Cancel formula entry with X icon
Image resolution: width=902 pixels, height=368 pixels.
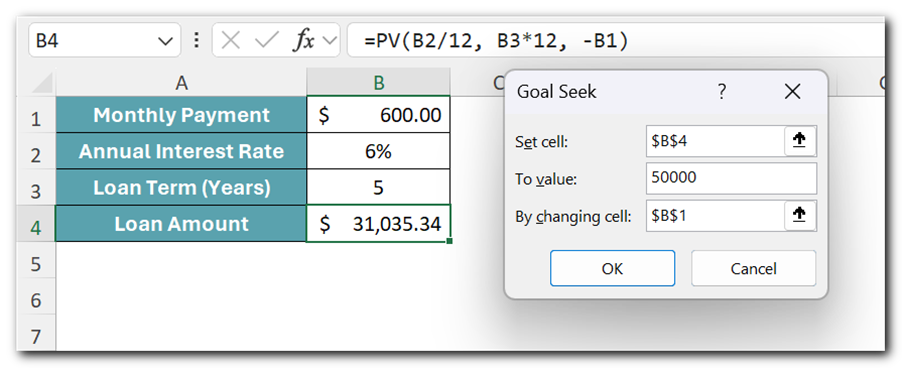pyautogui.click(x=231, y=41)
